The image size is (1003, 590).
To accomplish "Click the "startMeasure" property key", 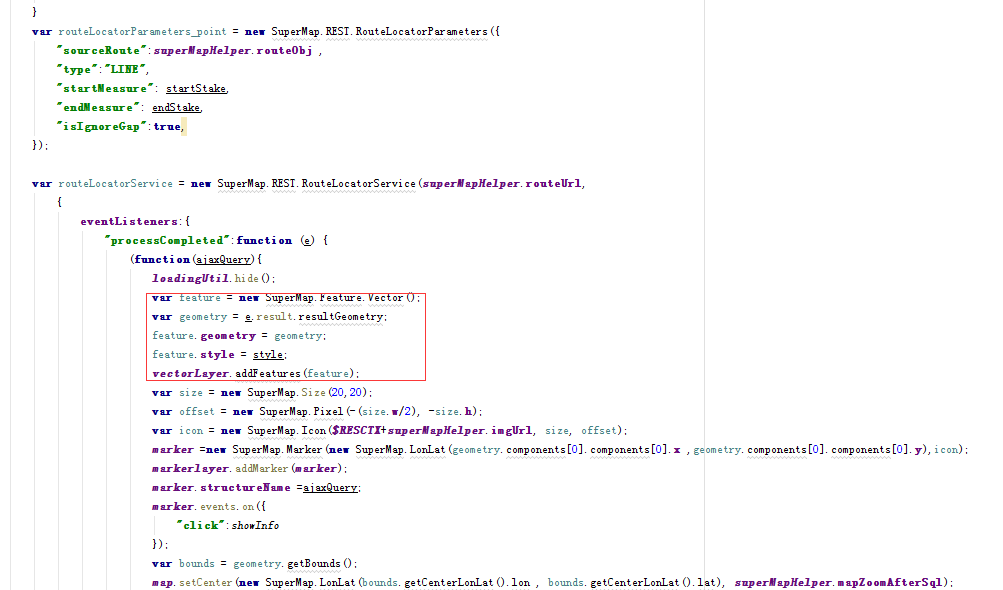I will point(105,88).
